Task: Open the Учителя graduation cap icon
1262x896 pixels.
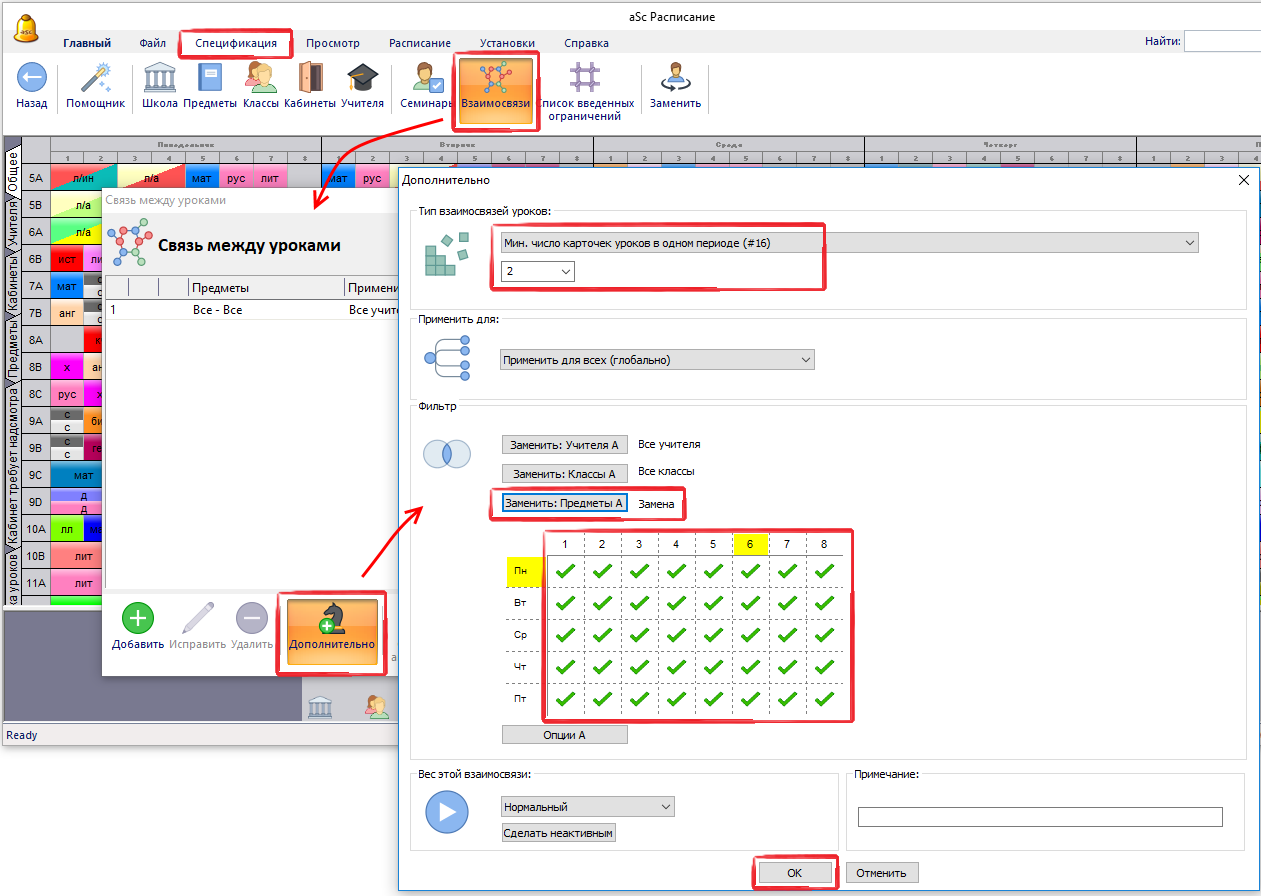Action: [x=362, y=78]
